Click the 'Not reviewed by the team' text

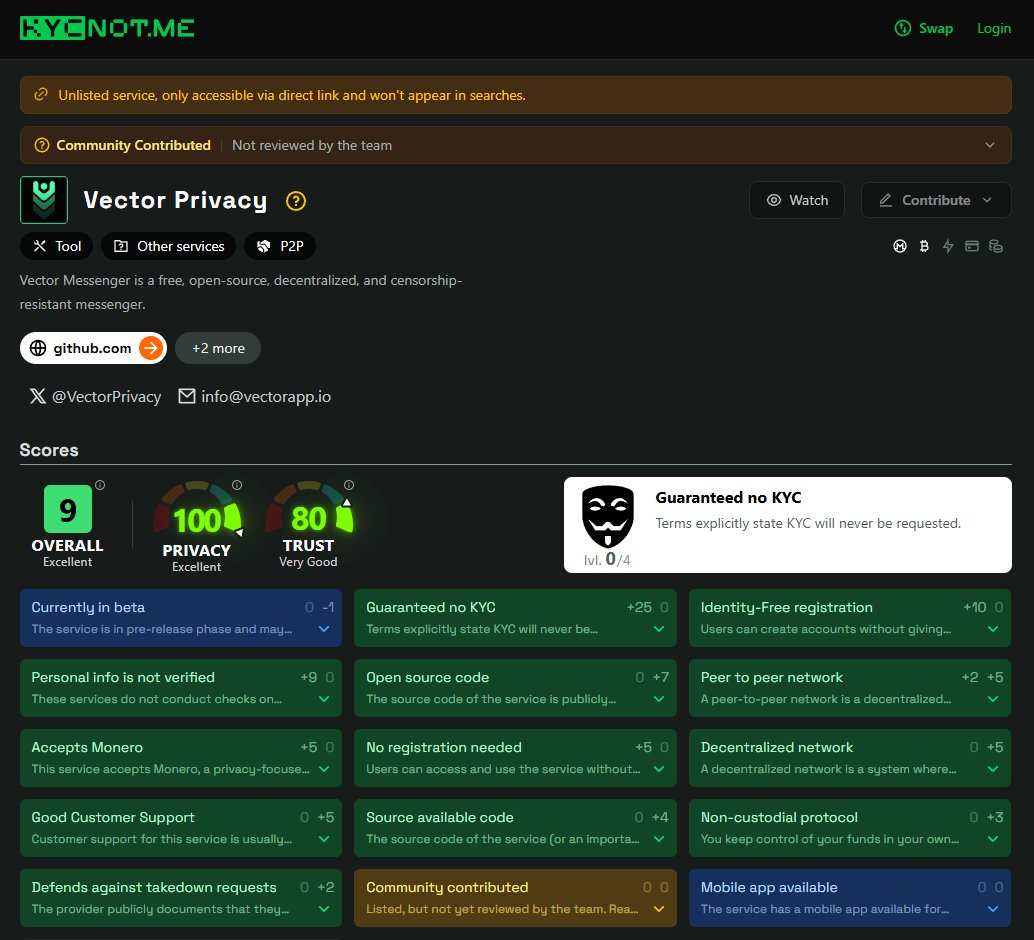pyautogui.click(x=312, y=145)
